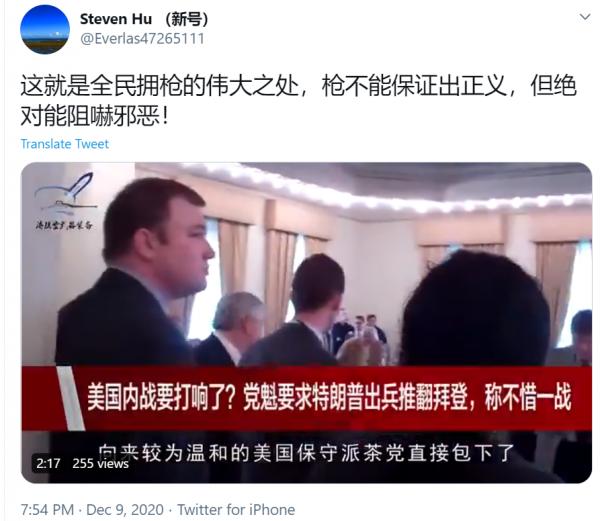Viewport: 600px width, 521px height.
Task: Click the display name Steven Hu (新号)
Action: click(144, 19)
